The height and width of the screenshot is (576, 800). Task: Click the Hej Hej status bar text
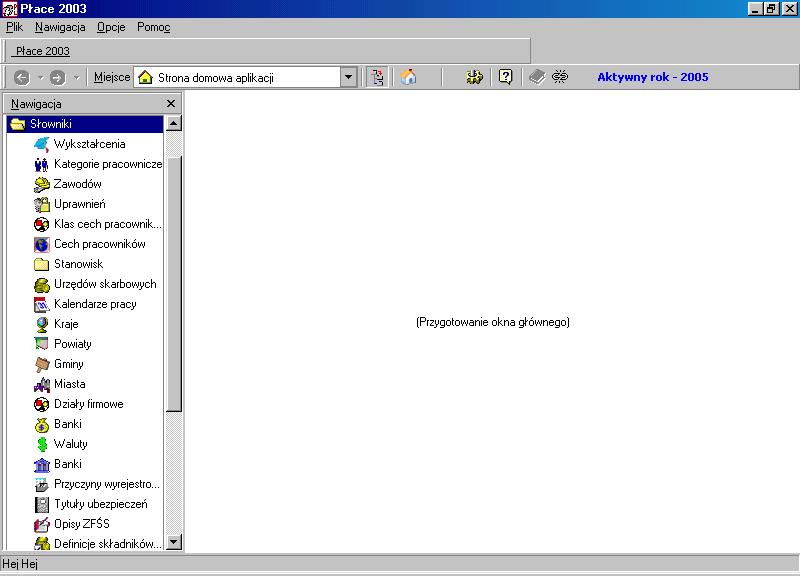point(20,564)
